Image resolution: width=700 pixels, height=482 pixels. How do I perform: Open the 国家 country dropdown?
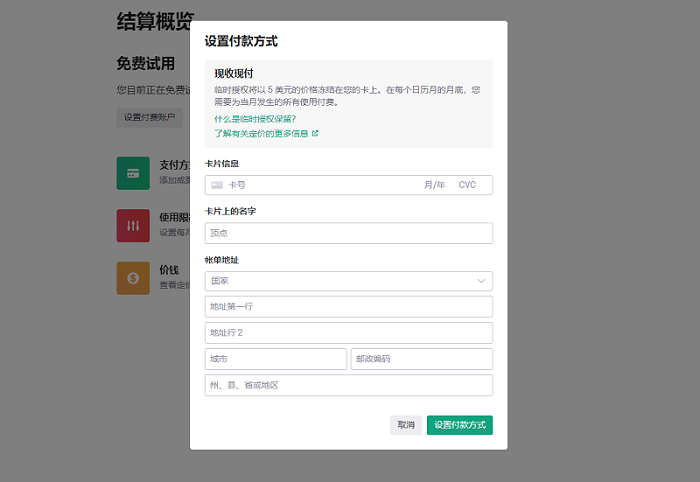[349, 282]
